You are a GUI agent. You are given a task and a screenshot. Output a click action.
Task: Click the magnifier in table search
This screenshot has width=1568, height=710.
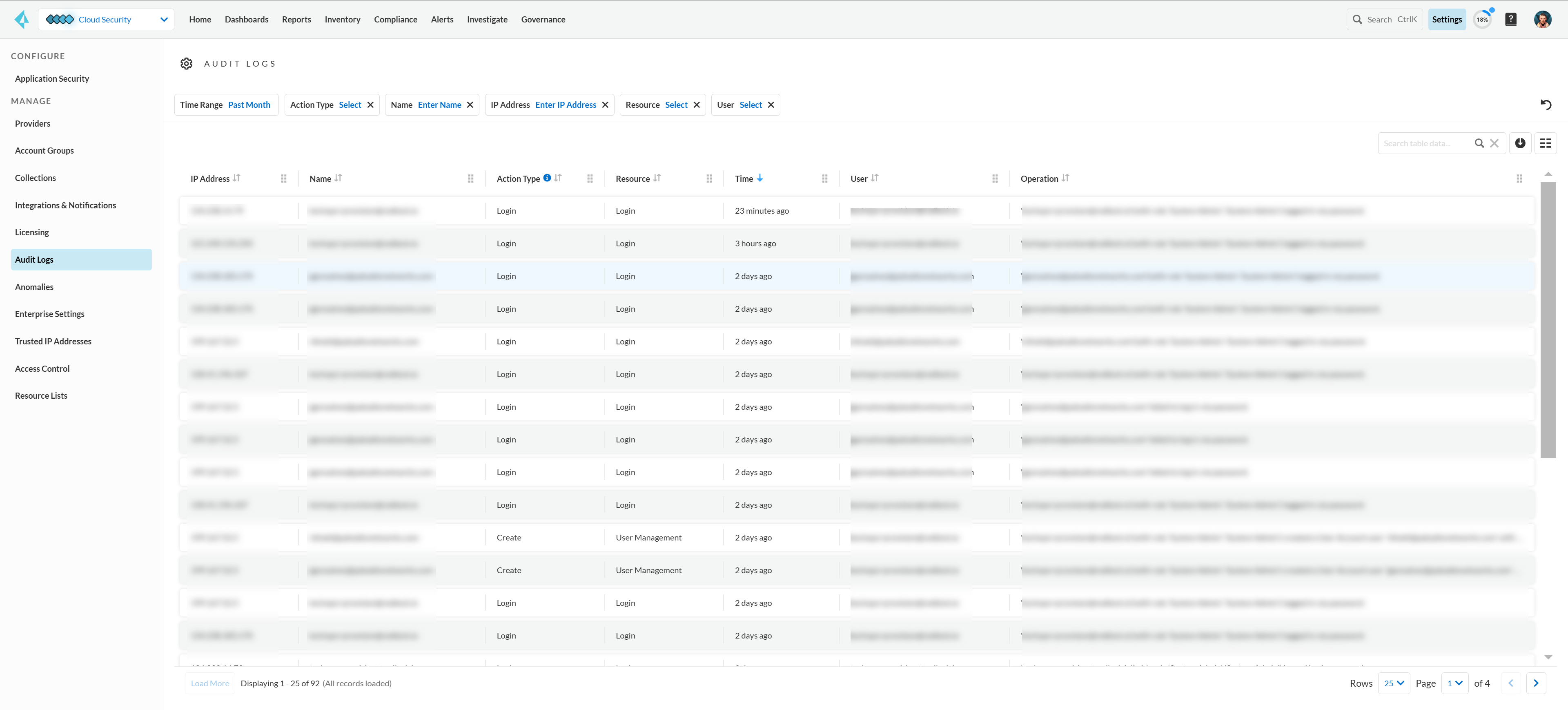click(x=1479, y=143)
